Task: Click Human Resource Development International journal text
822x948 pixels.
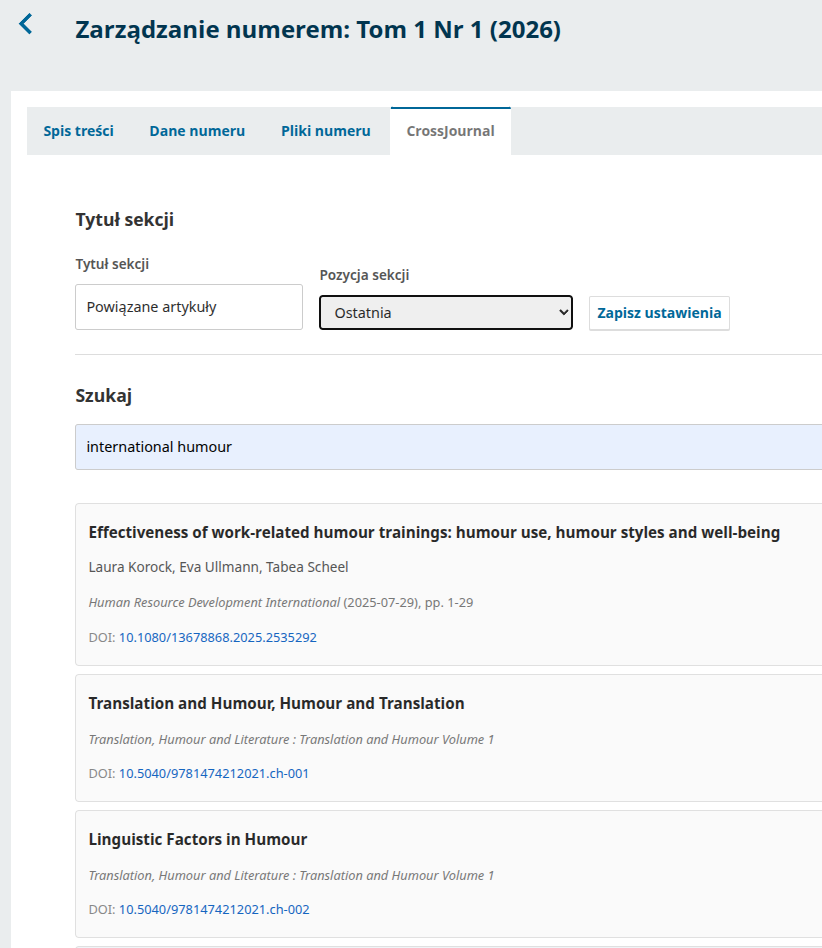Action: 214,603
